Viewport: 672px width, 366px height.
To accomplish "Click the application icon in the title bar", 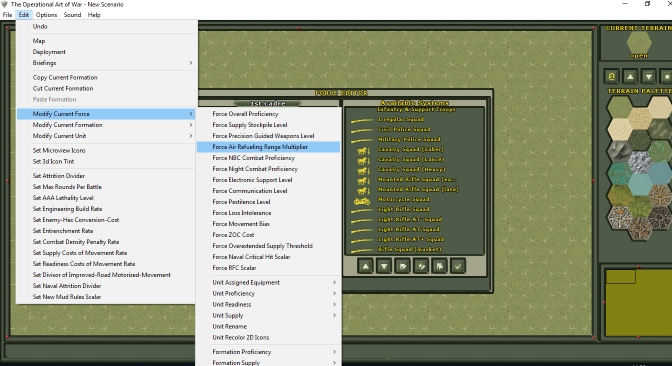I will coord(5,4).
